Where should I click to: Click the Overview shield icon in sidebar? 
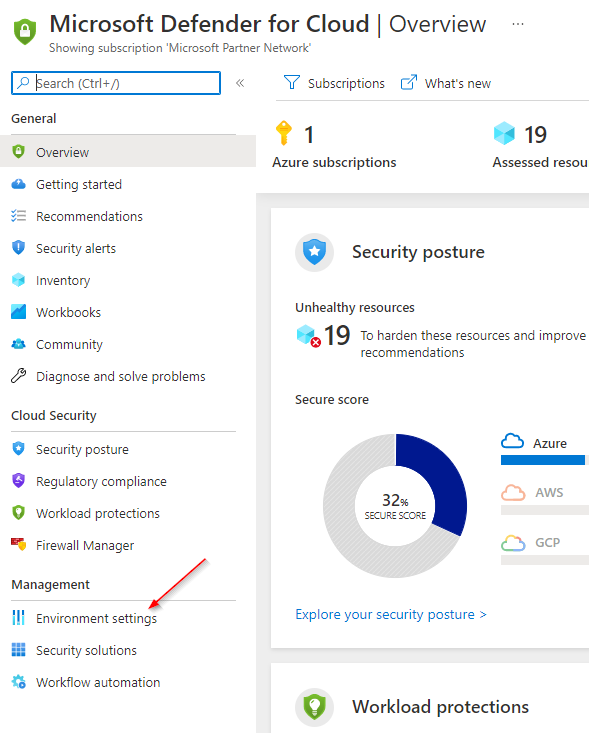[18, 151]
